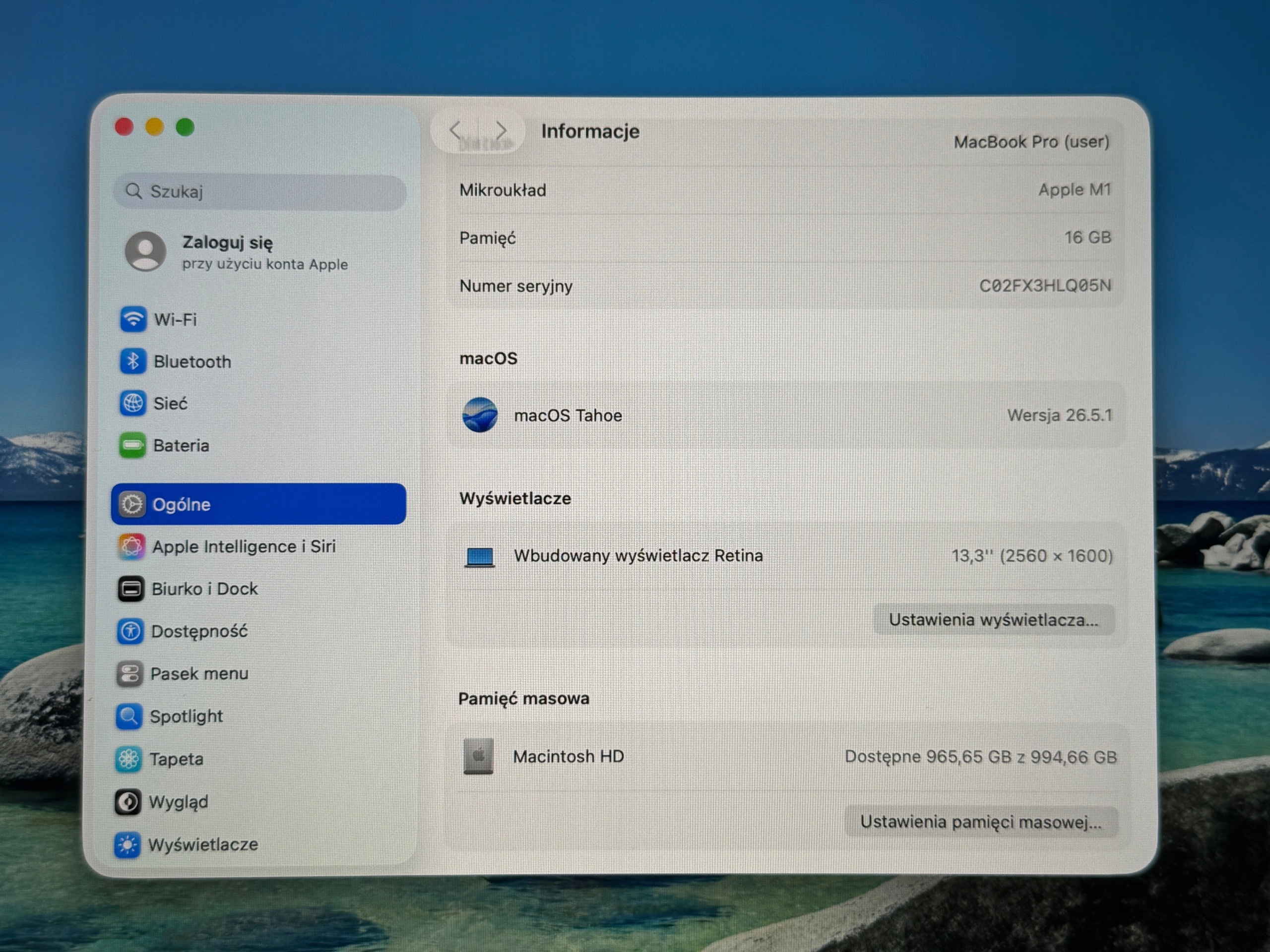Click the Wersja 26.5.1 text
The width and height of the screenshot is (1270, 952).
tap(1059, 415)
